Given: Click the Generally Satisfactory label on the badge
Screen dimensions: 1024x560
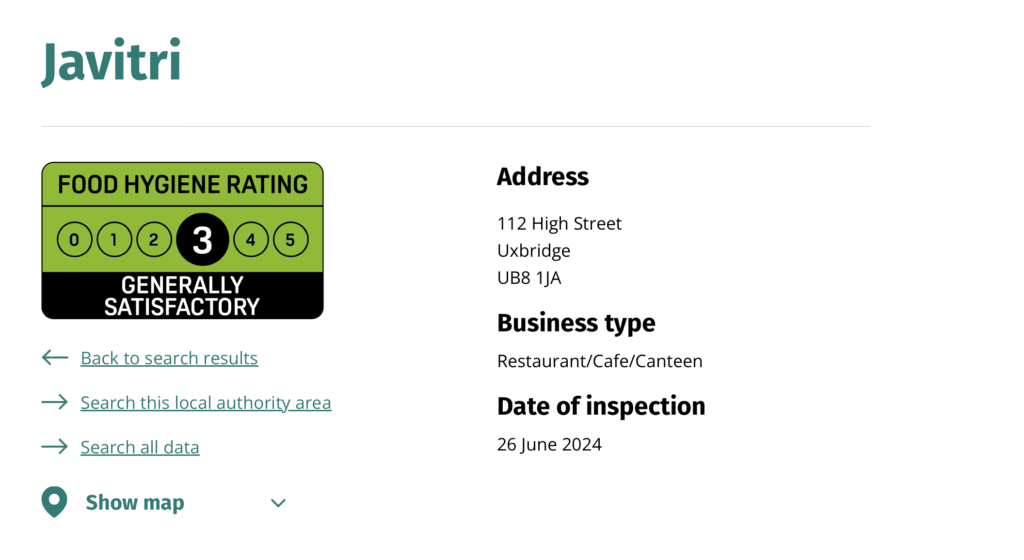Looking at the screenshot, I should click(182, 296).
